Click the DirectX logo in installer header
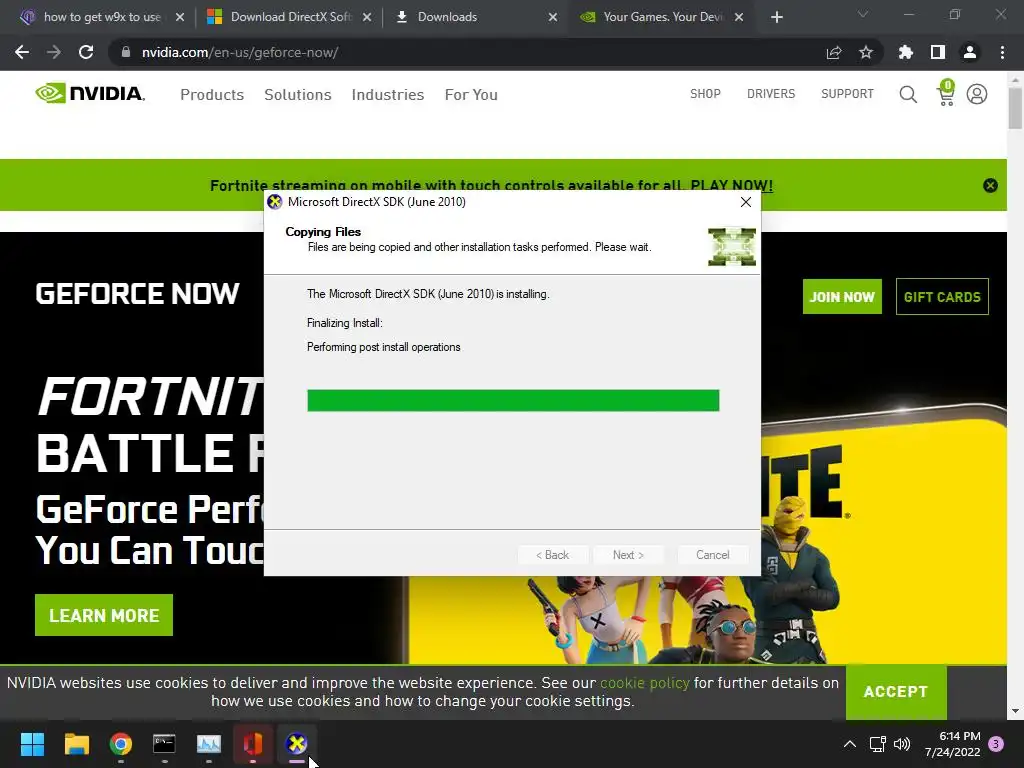The height and width of the screenshot is (768, 1024). 732,247
